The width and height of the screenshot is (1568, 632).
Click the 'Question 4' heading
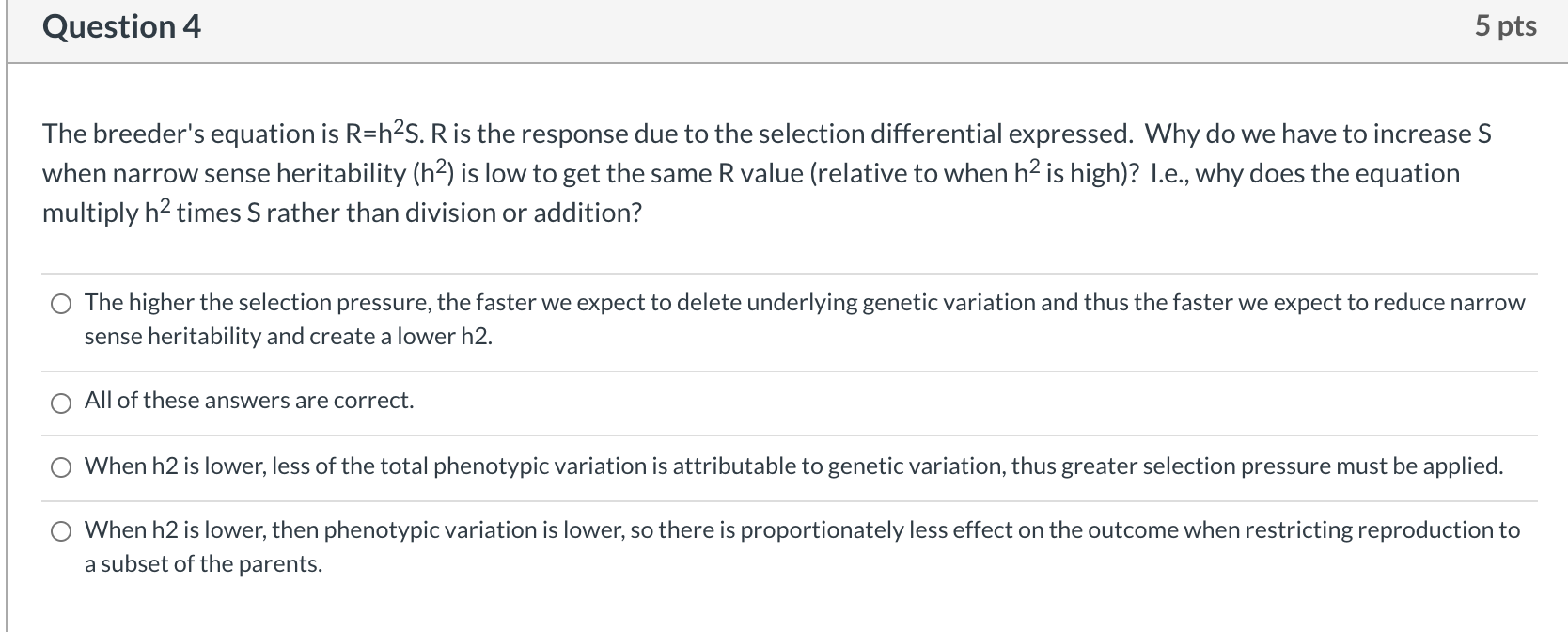122,26
